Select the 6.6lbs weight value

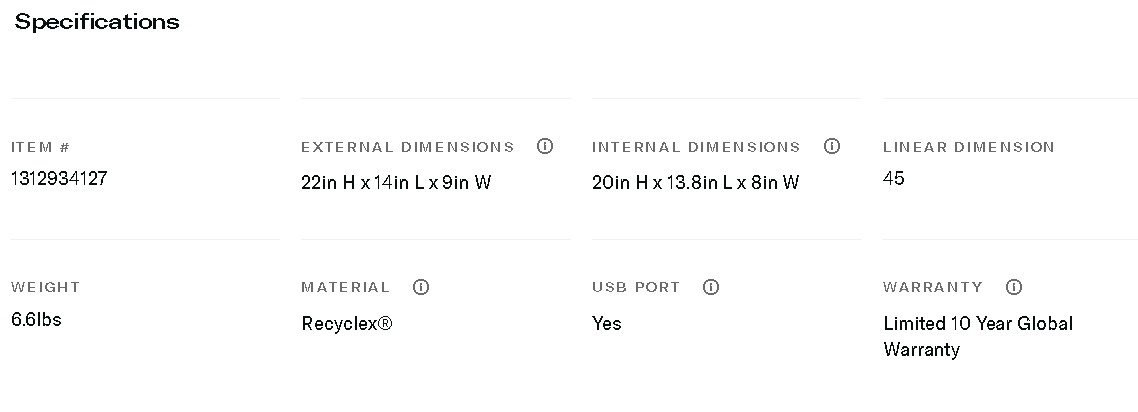pos(36,320)
